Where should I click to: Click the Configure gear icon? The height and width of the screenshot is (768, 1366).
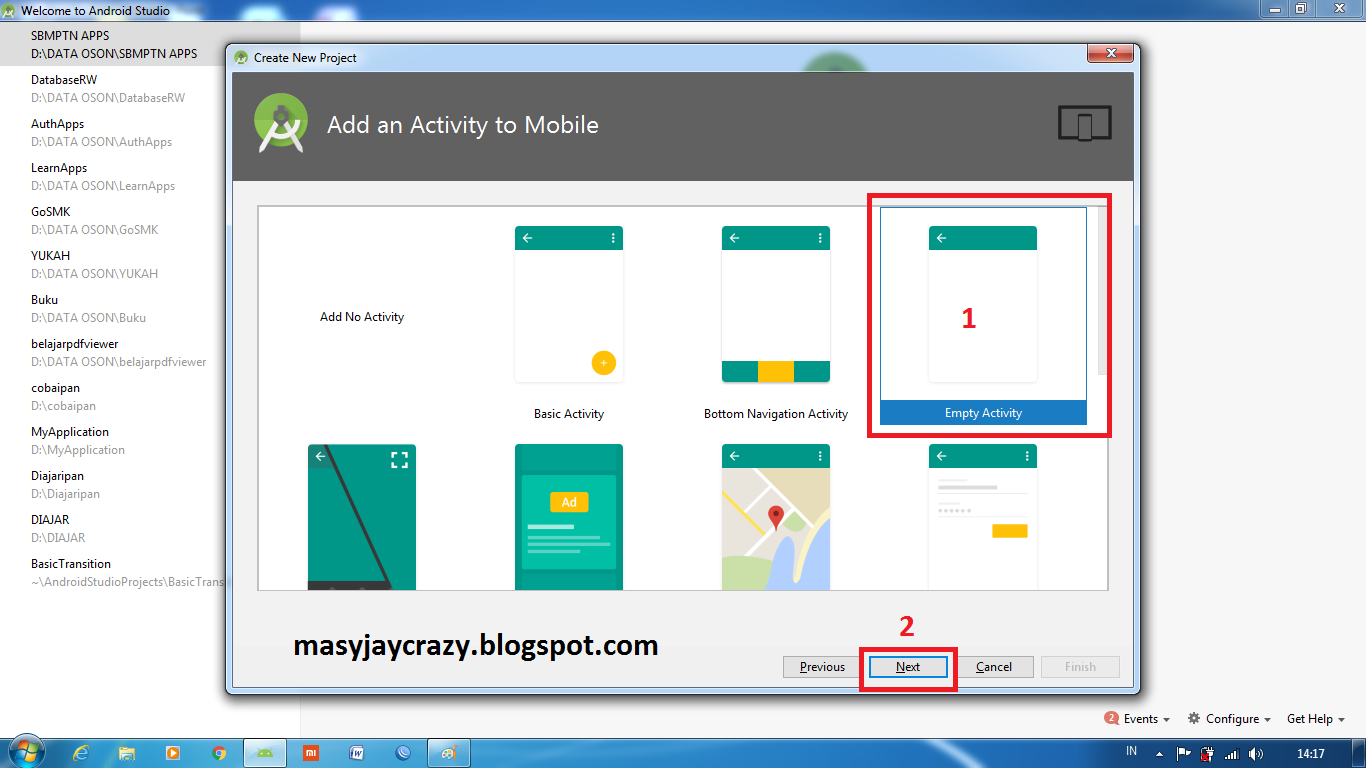click(x=1194, y=719)
